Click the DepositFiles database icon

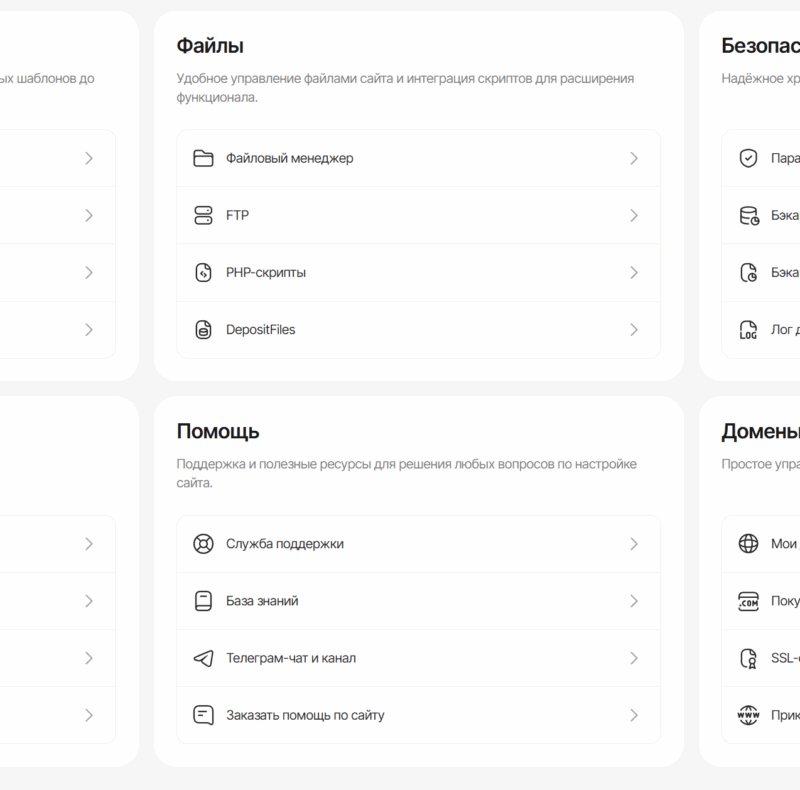tap(203, 330)
